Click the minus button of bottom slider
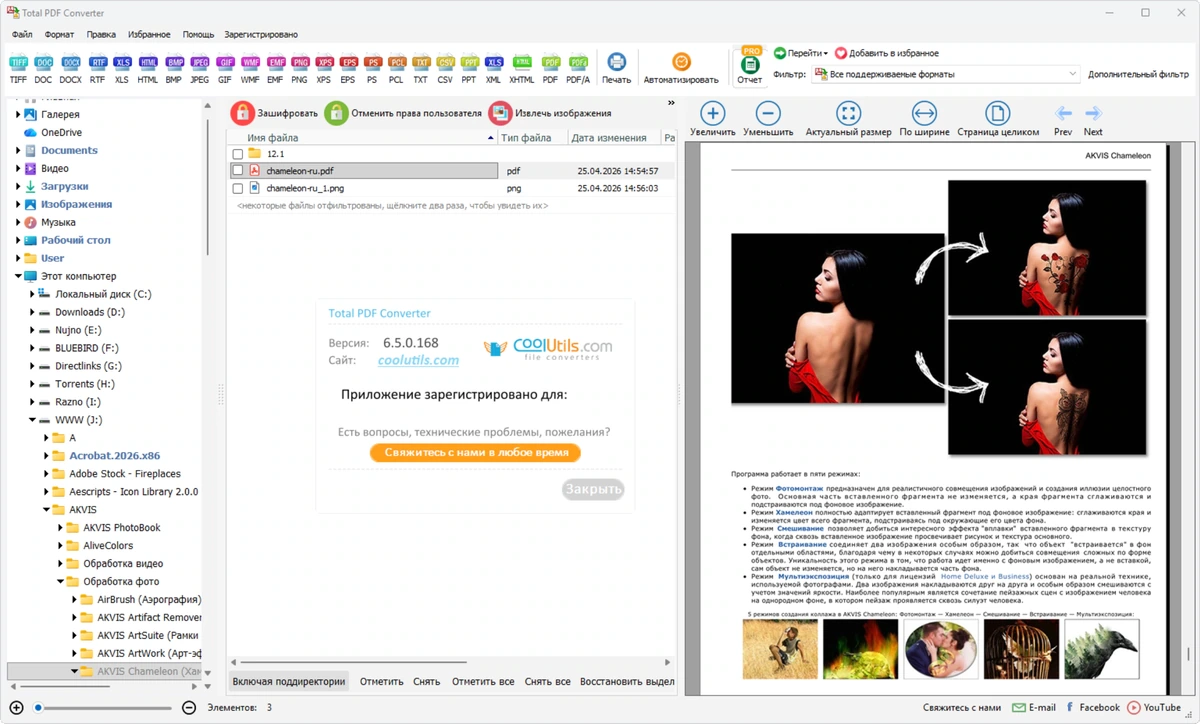 189,708
